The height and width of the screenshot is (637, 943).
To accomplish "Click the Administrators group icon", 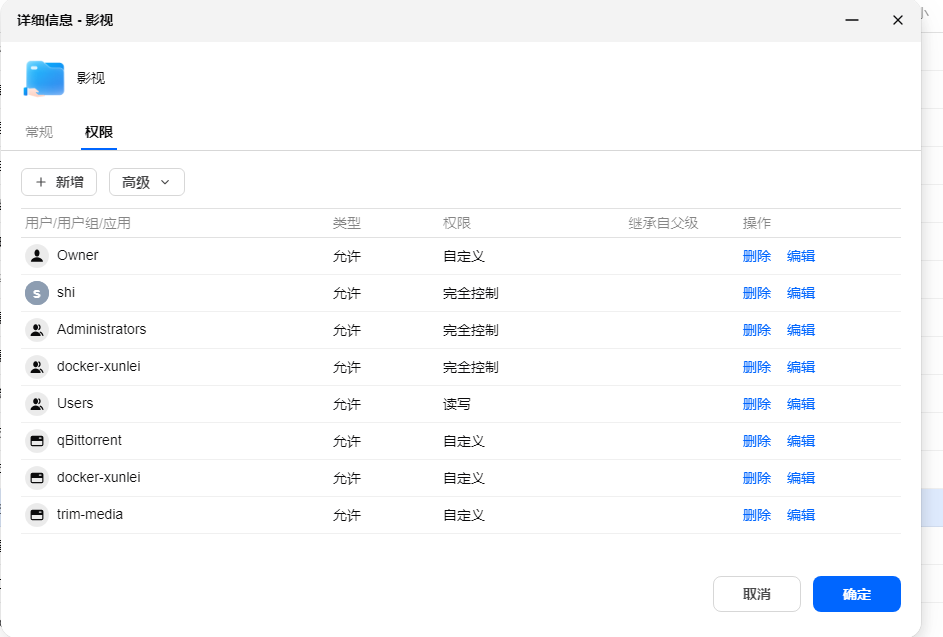I will [x=37, y=330].
